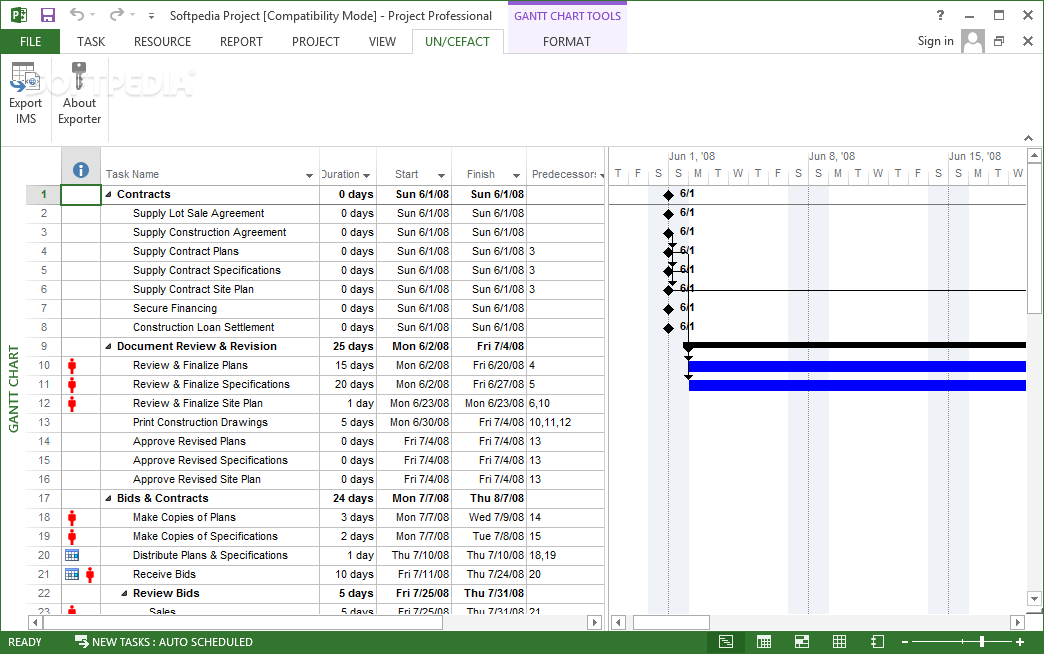Click calendar constraint icon on row 20

tap(72, 555)
